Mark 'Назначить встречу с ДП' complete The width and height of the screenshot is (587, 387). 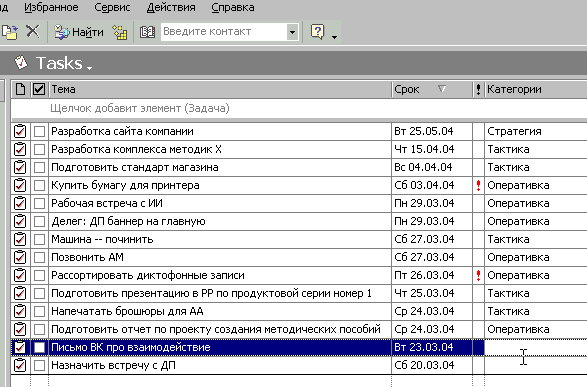[x=39, y=366]
